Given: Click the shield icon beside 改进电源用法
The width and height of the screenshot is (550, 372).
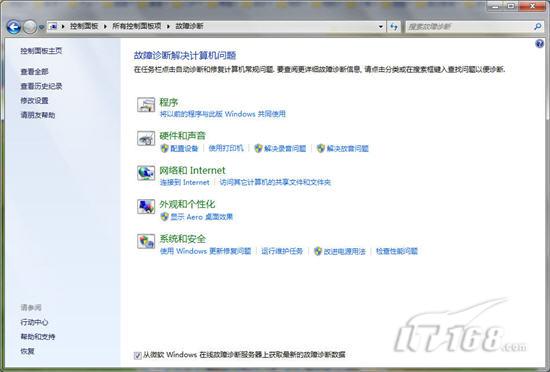Looking at the screenshot, I should click(318, 251).
